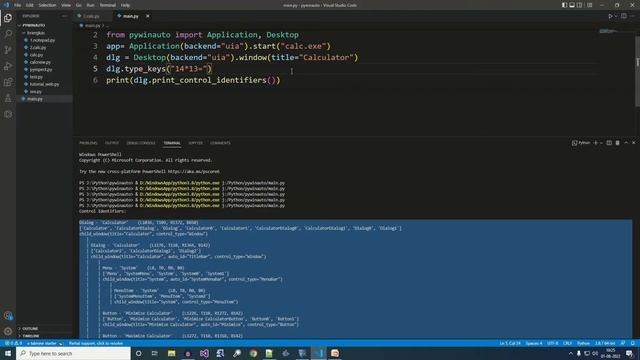Toggle the bottom panel layout icon

click(572, 5)
